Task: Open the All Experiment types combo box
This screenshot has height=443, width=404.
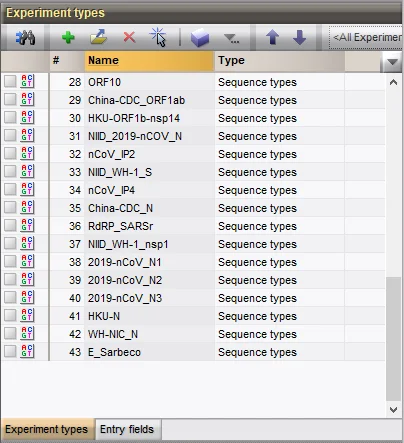Action: [366, 37]
